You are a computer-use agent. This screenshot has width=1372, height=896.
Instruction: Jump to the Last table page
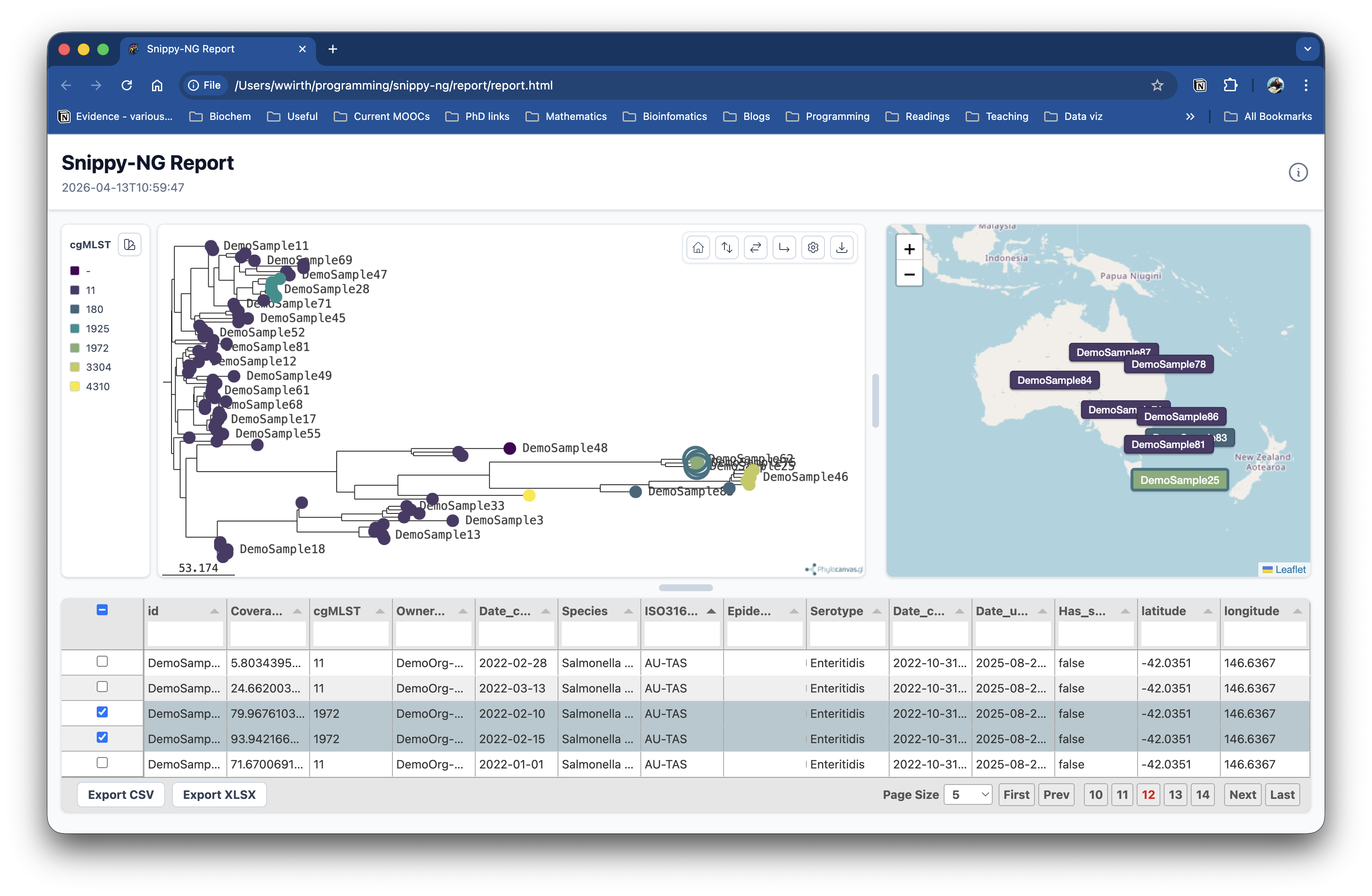[1282, 795]
